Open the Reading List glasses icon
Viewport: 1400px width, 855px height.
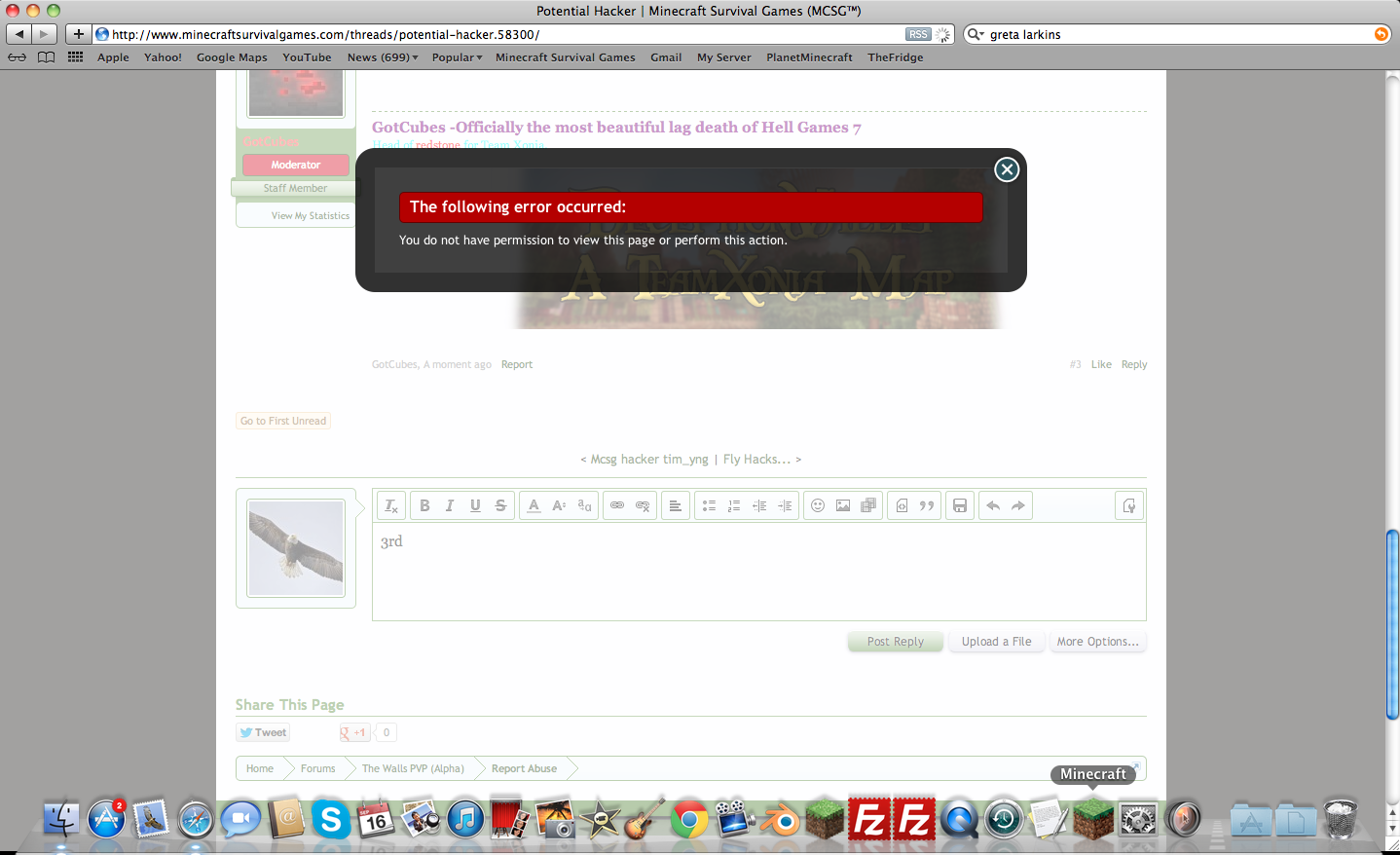(x=17, y=57)
